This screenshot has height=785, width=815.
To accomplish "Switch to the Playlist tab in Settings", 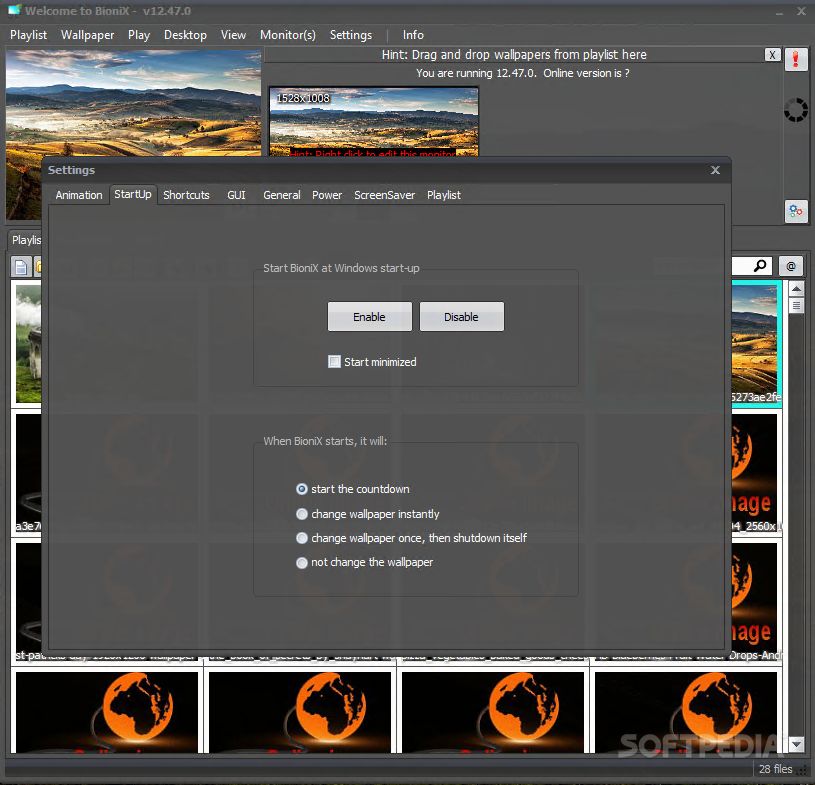I will (444, 195).
